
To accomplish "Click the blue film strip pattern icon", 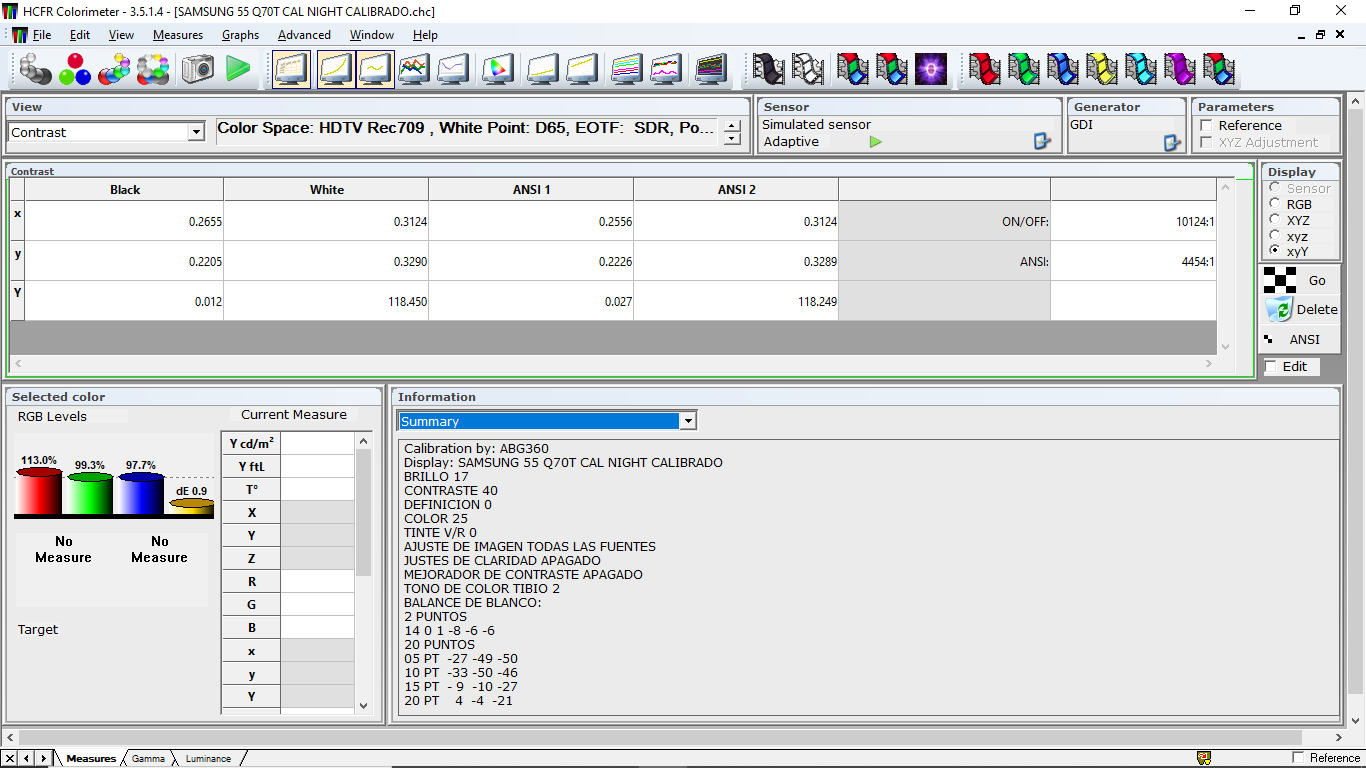I will click(1062, 69).
